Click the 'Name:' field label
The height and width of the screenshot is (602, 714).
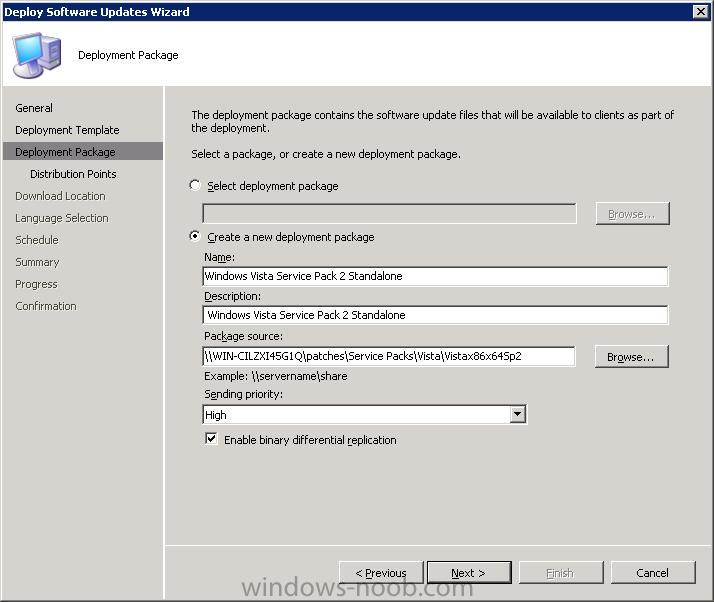pyautogui.click(x=219, y=257)
